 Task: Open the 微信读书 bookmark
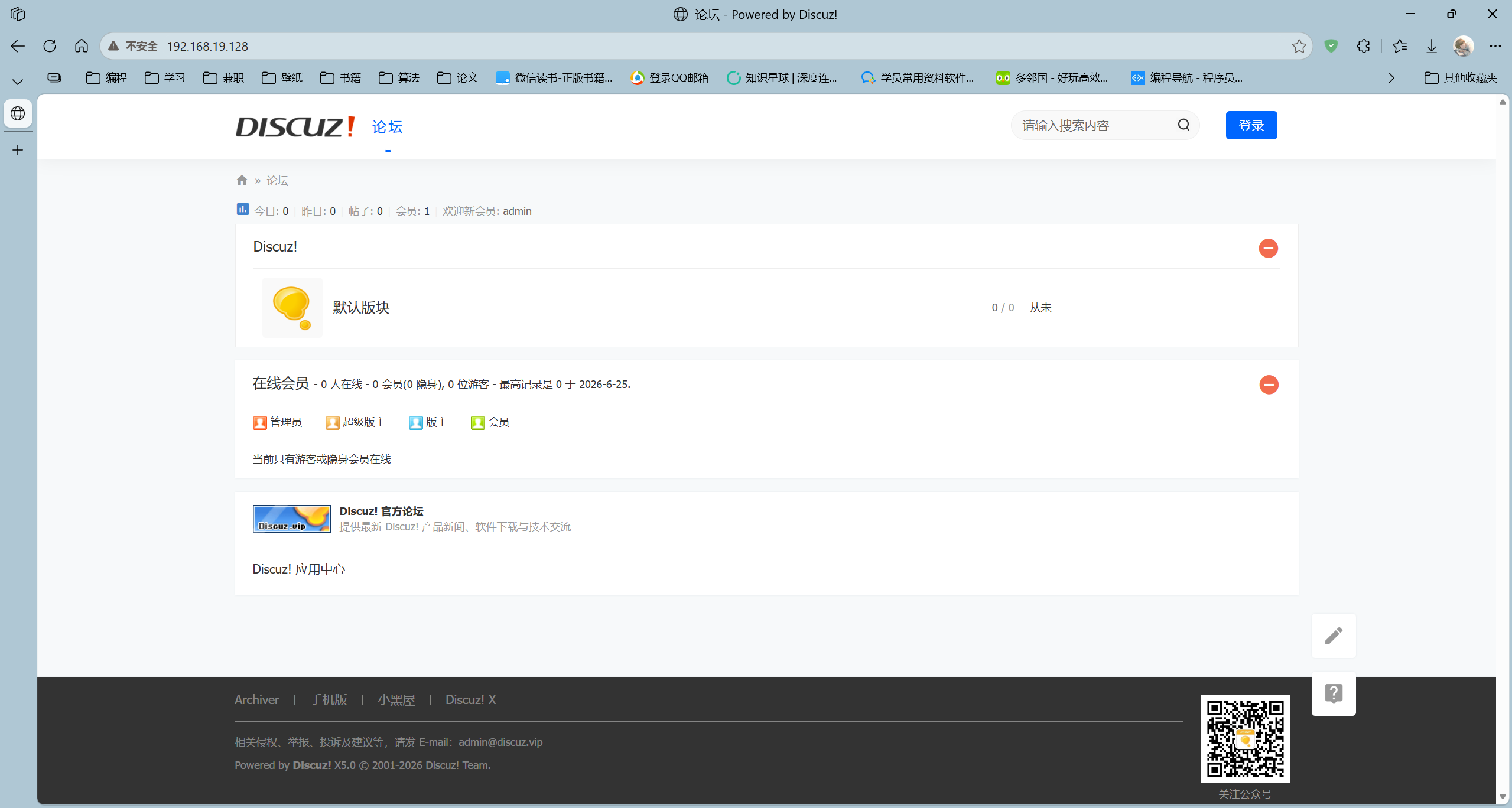(554, 78)
